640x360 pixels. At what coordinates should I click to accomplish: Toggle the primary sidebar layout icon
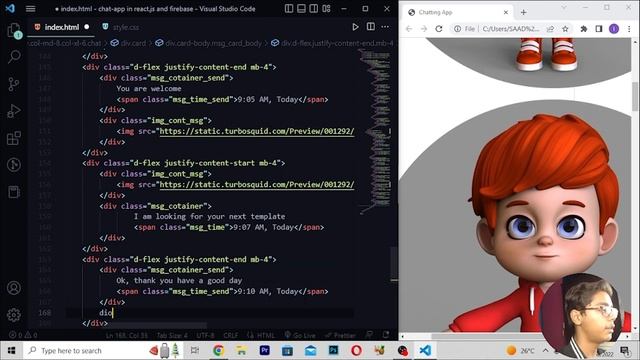click(x=289, y=9)
